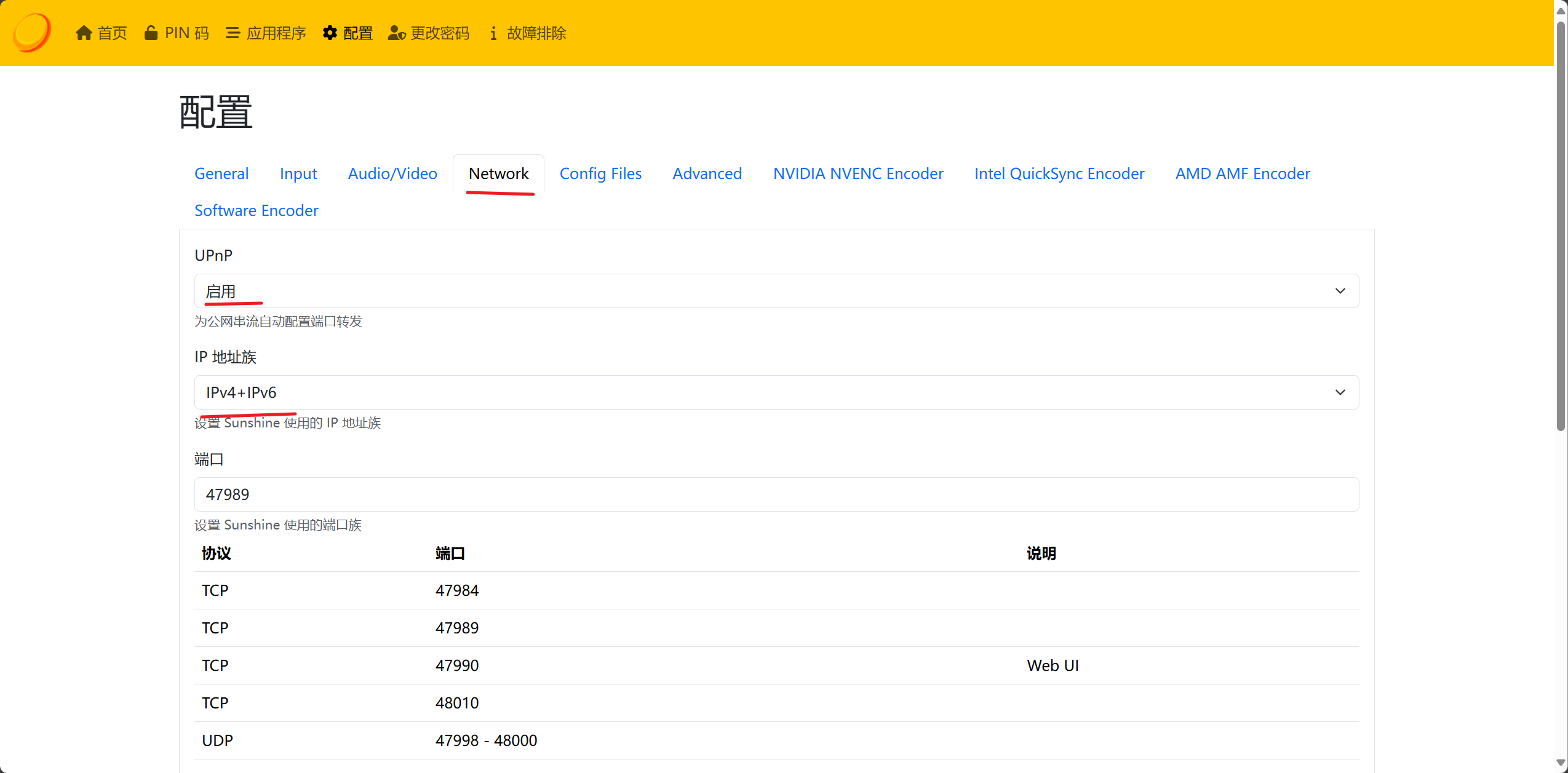Click the user-shield icon beside 更改密码
This screenshot has width=1568, height=773.
point(397,33)
